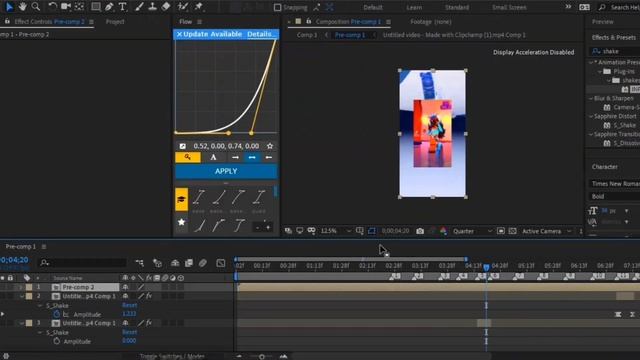Select the first Flow easing preset thumbnail
Image resolution: width=640 pixels, height=360 pixels.
[199, 197]
